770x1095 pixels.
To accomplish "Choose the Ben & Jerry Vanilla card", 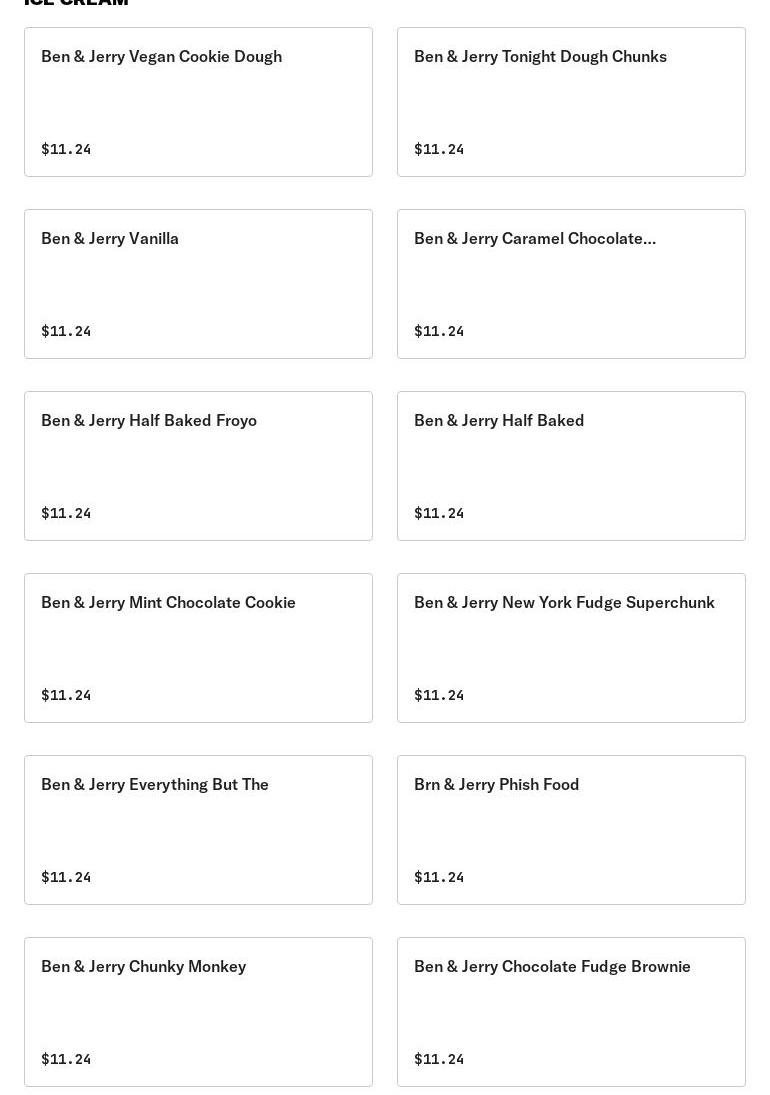I will click(x=198, y=284).
